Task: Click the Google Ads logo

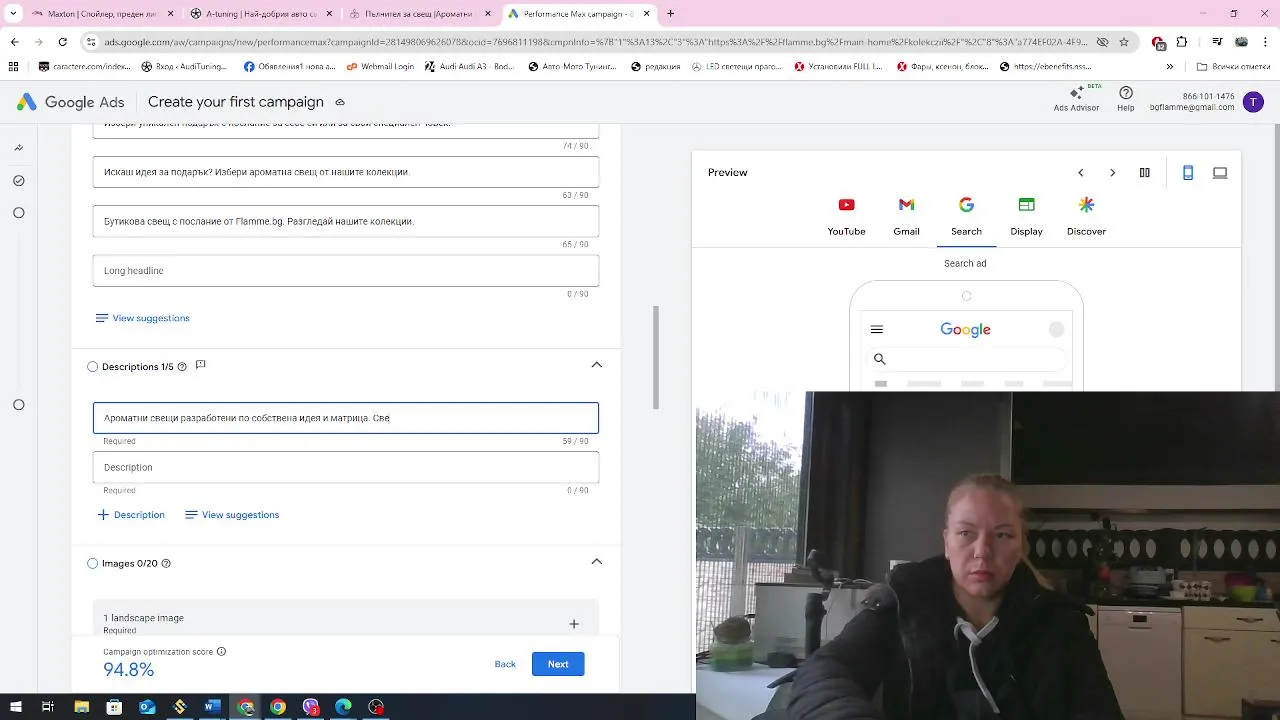Action: pos(70,102)
